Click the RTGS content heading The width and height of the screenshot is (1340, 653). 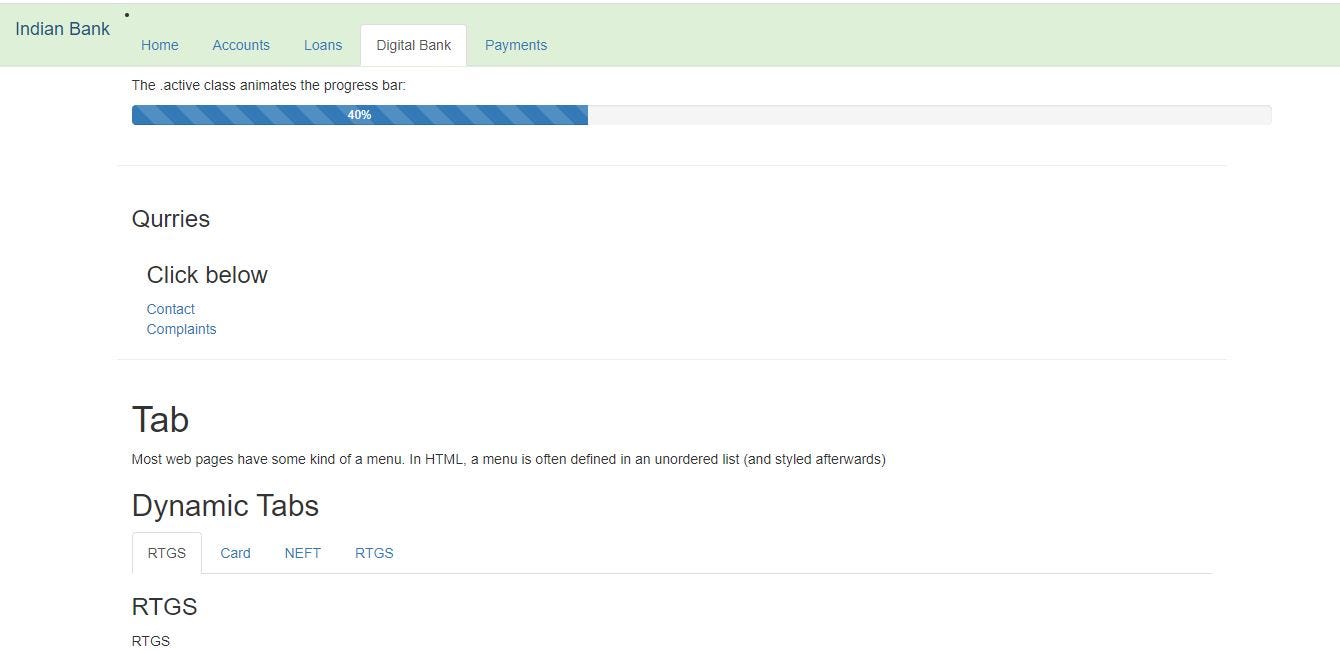tap(164, 607)
